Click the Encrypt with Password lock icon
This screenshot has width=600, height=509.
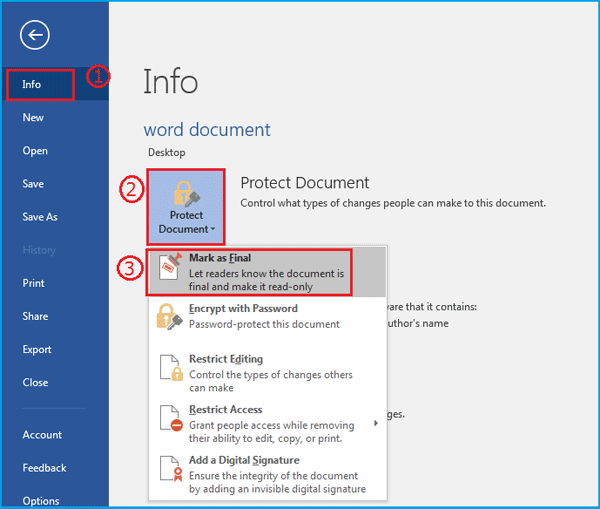pos(170,316)
